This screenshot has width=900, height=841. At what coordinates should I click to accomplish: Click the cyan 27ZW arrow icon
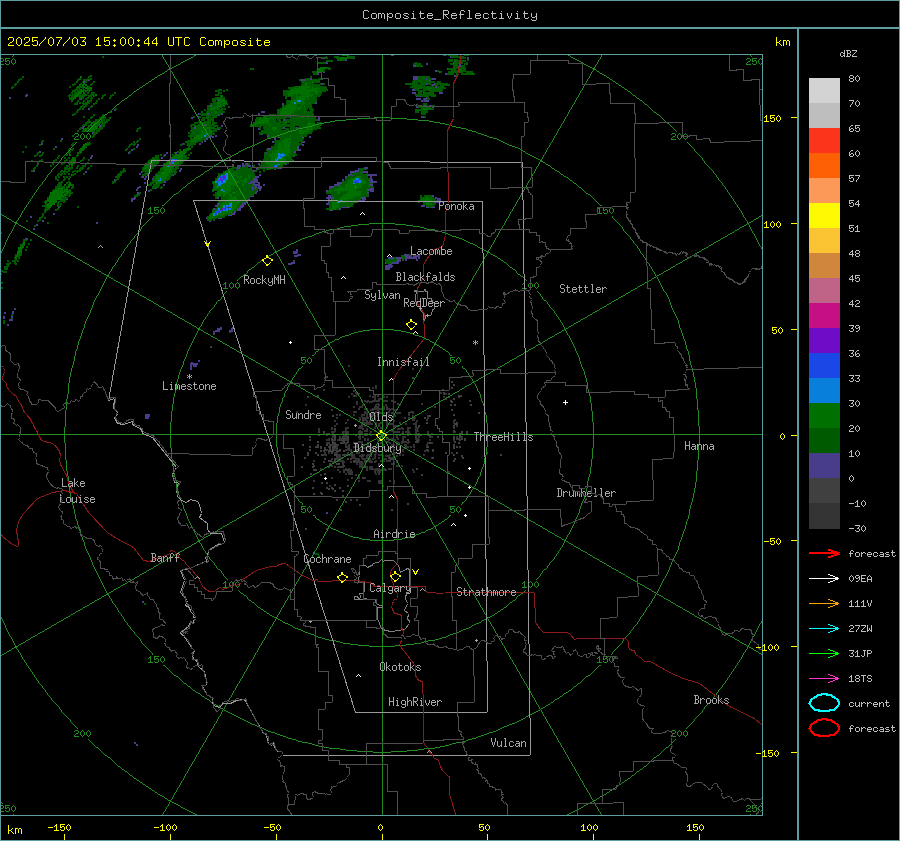point(824,629)
